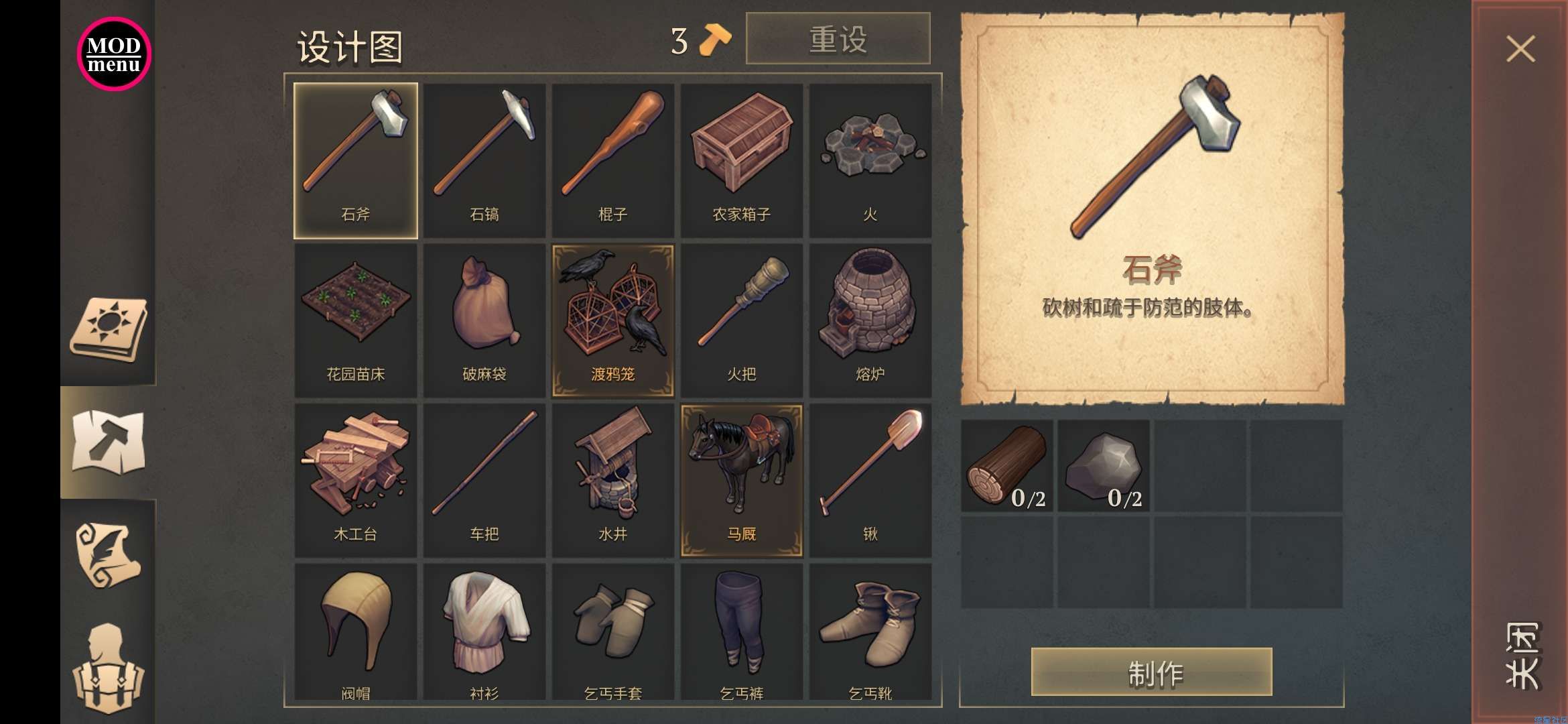Tap the wood log material slot

tap(1006, 466)
